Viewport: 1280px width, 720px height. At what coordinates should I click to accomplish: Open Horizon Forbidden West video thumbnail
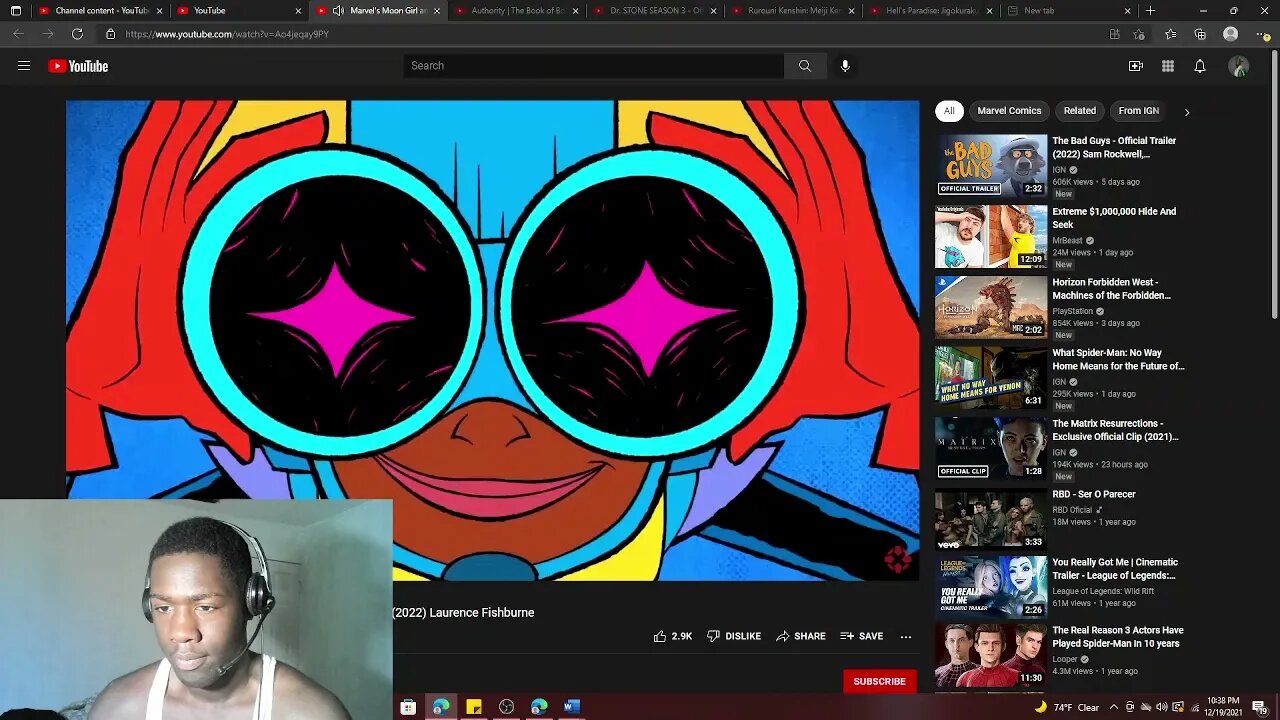991,307
